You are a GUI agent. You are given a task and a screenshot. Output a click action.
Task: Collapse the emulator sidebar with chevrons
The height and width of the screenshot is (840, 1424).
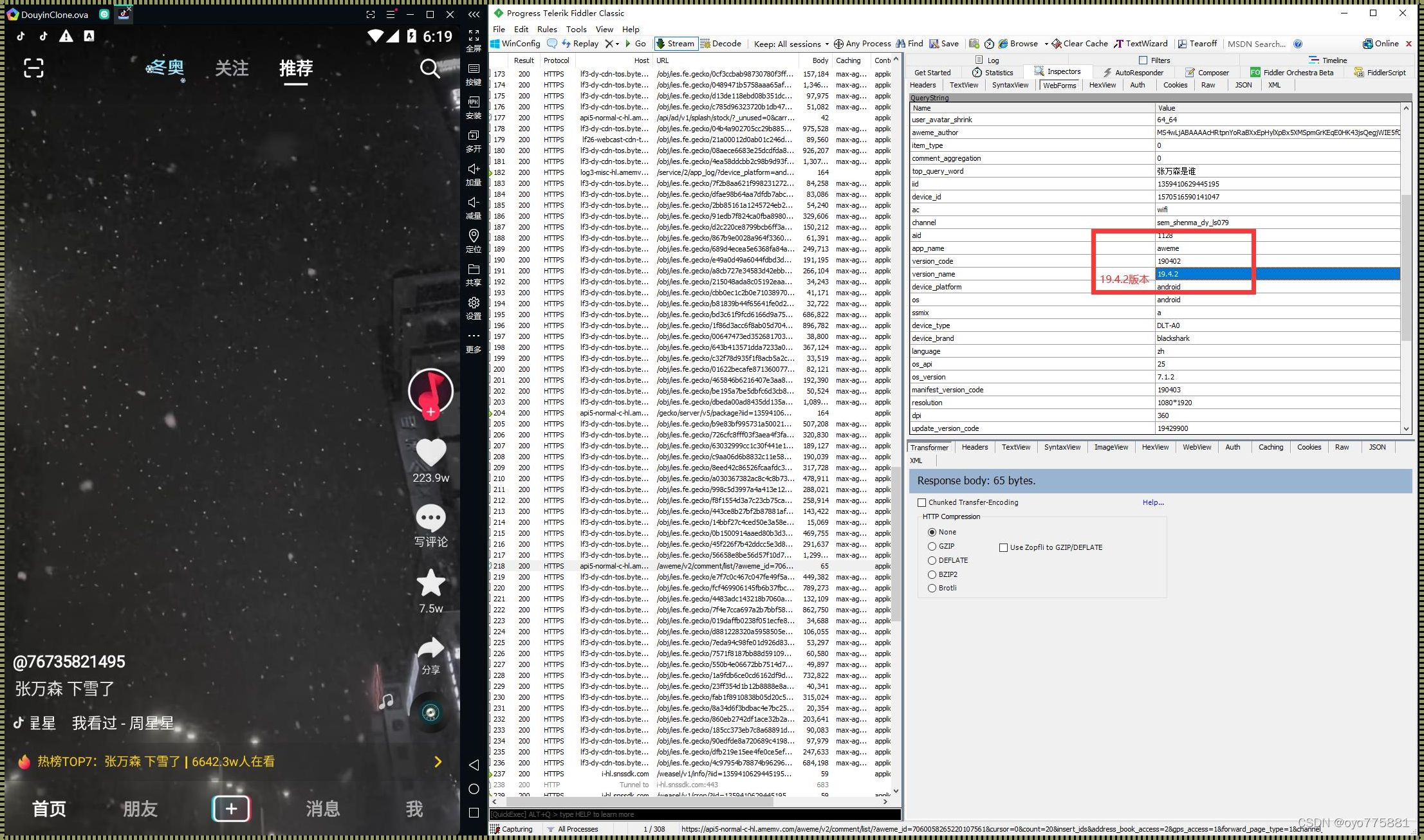[474, 14]
